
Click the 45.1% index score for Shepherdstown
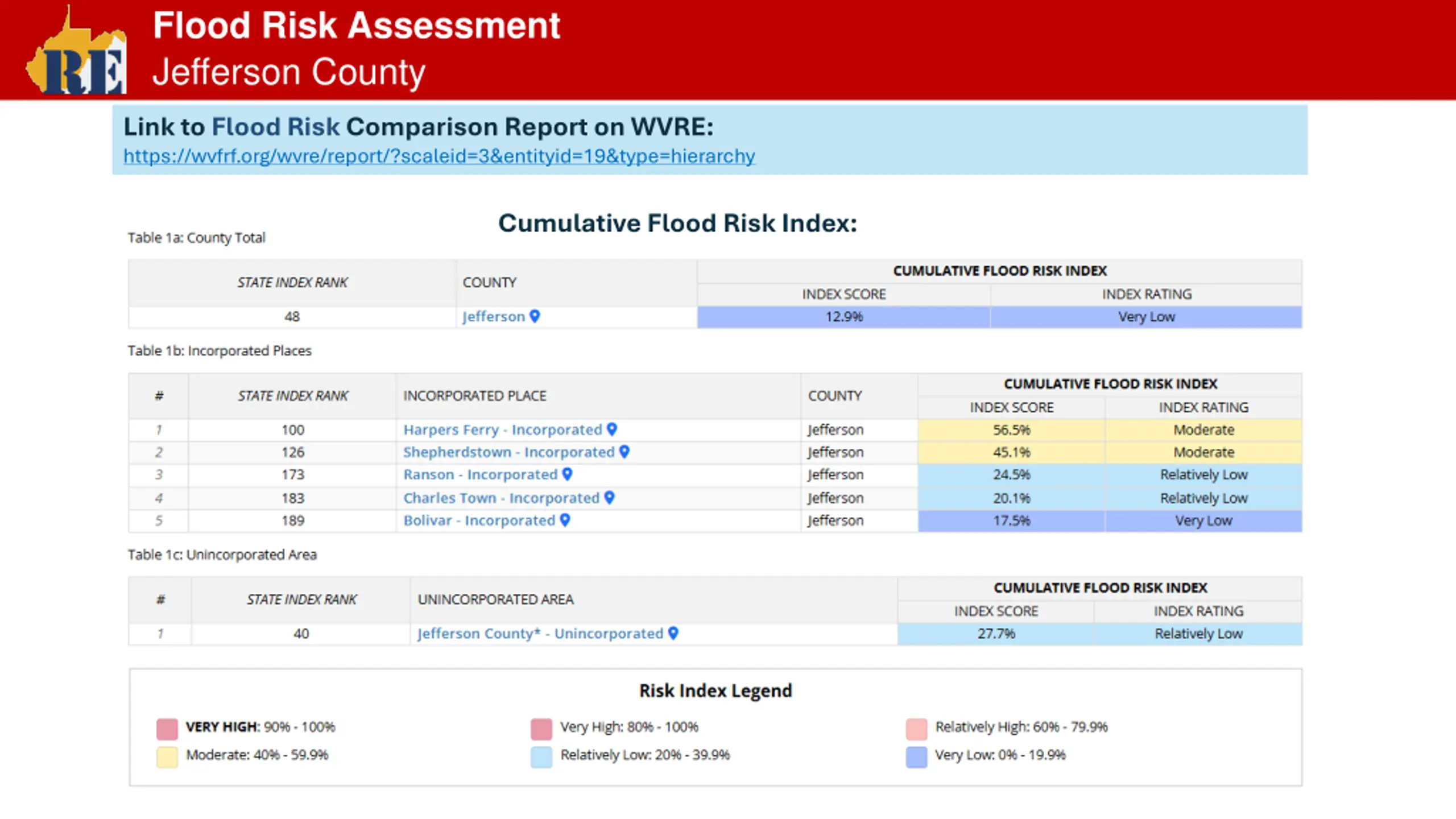(1011, 453)
